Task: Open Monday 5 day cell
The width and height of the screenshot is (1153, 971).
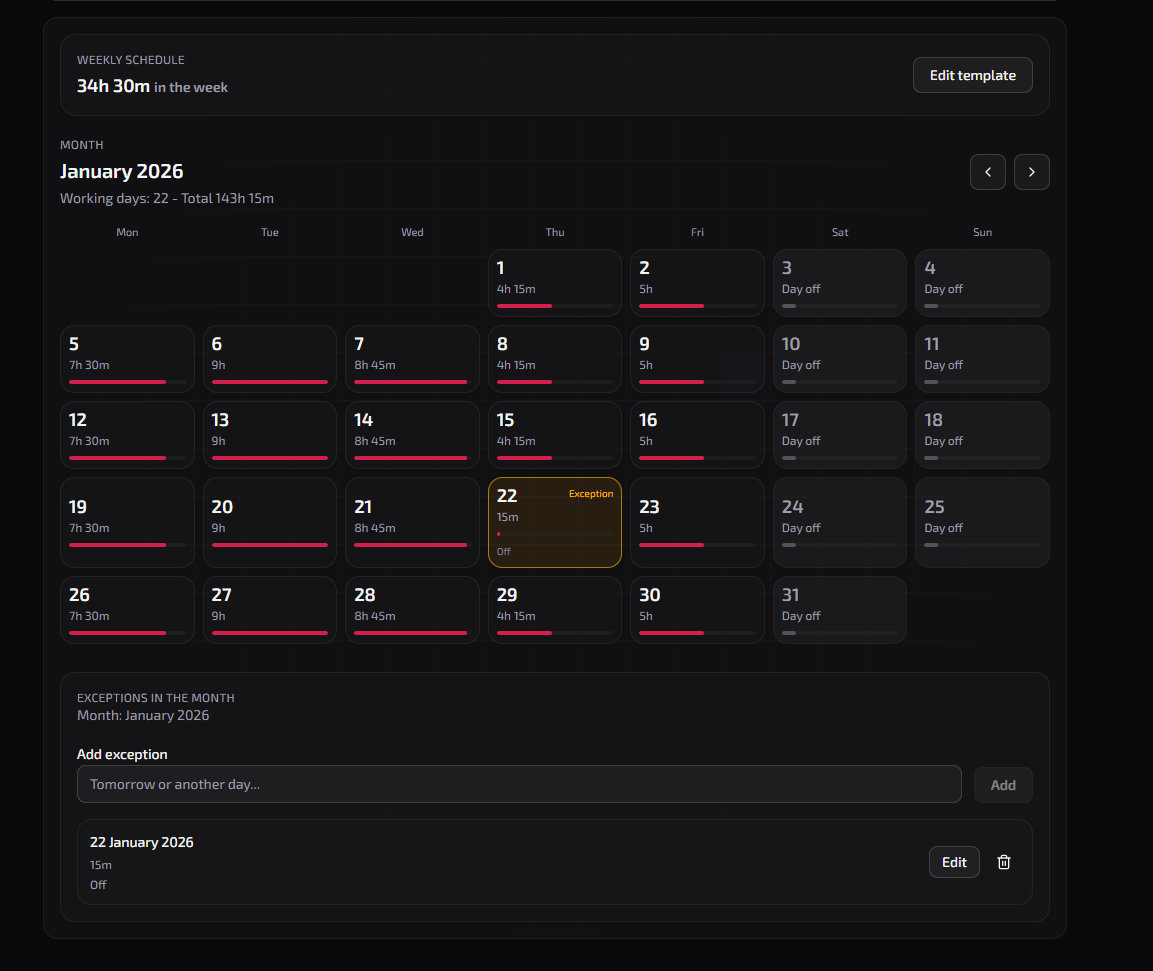Action: 127,359
